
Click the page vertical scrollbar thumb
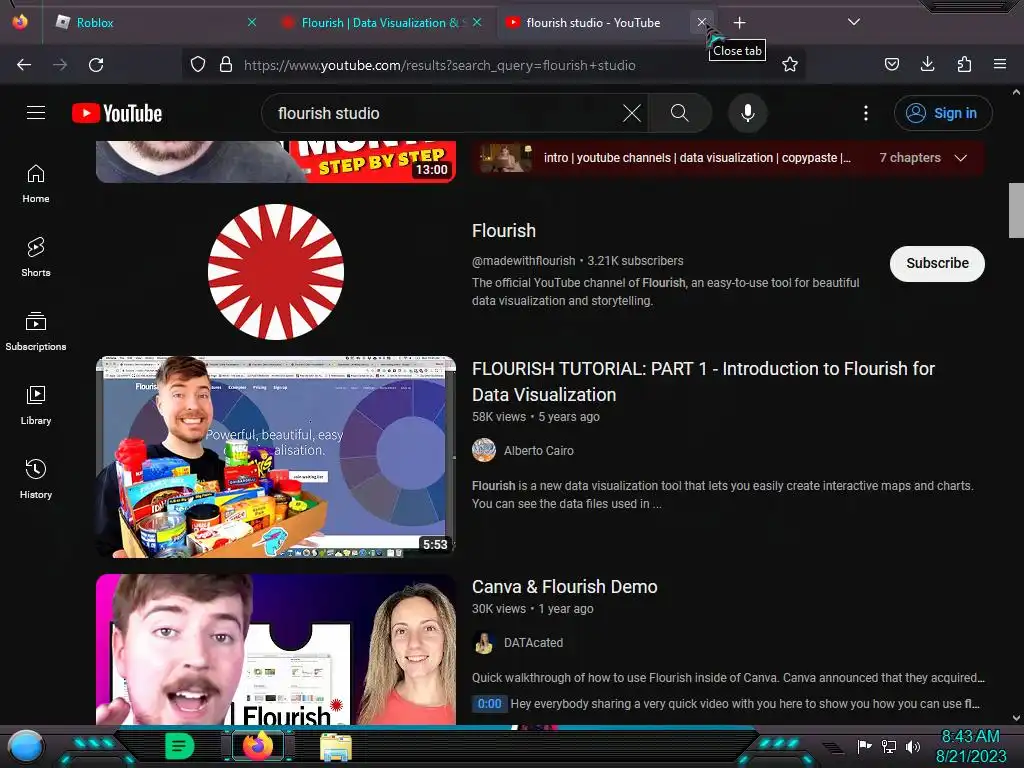point(1016,210)
